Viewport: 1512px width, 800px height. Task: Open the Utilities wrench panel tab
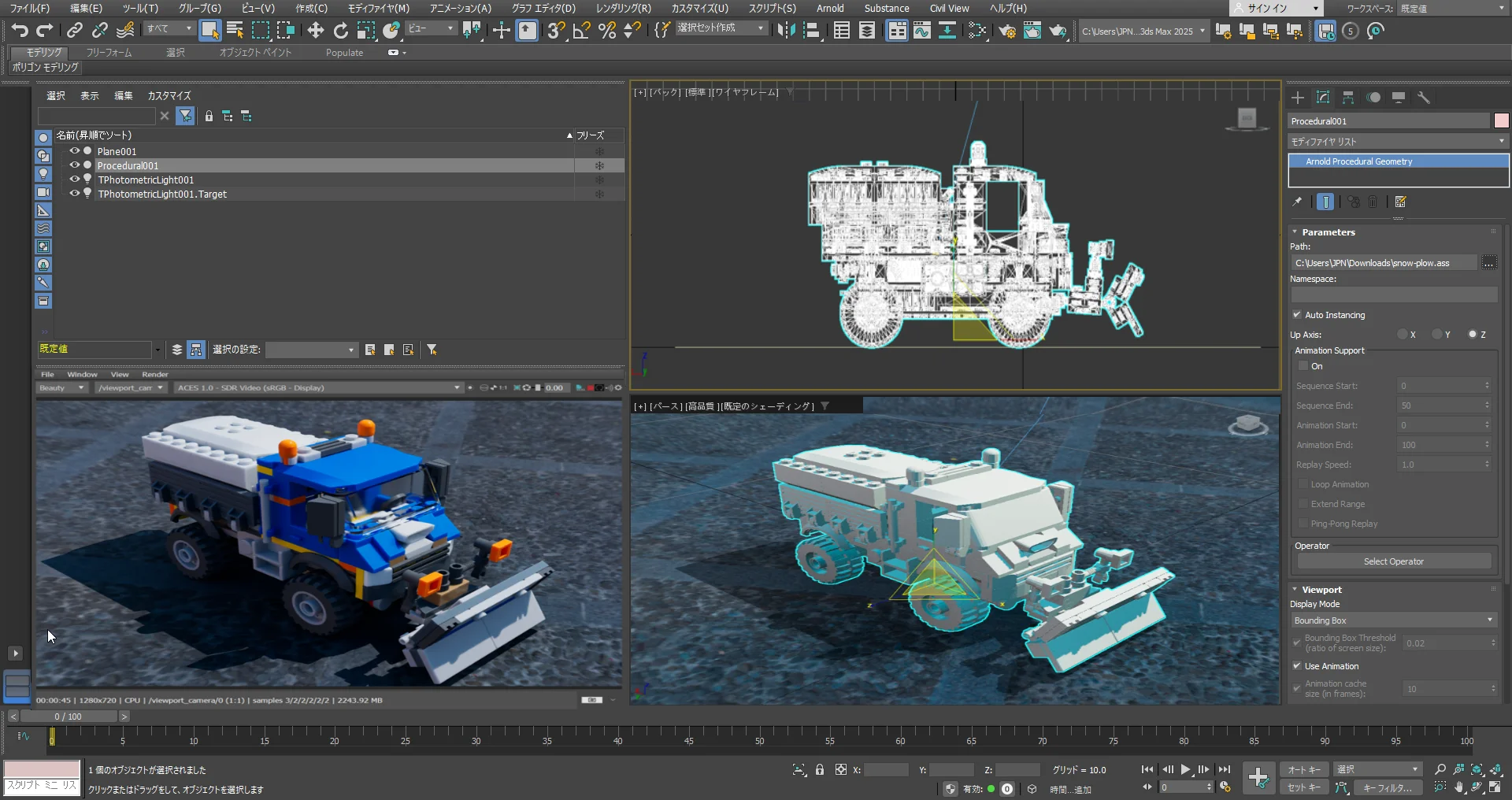click(x=1424, y=98)
